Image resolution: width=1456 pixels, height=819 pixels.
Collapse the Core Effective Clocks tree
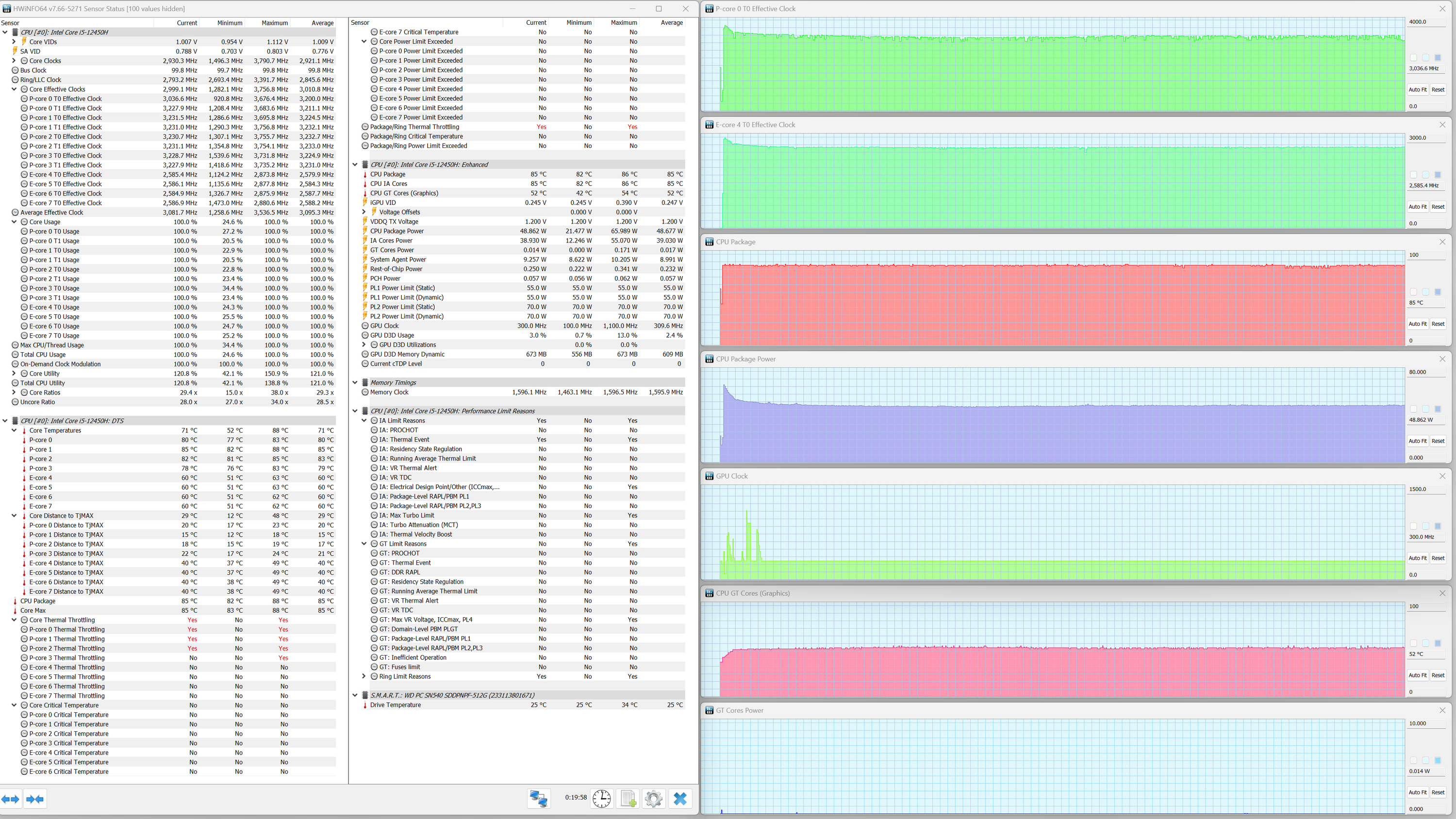point(14,89)
